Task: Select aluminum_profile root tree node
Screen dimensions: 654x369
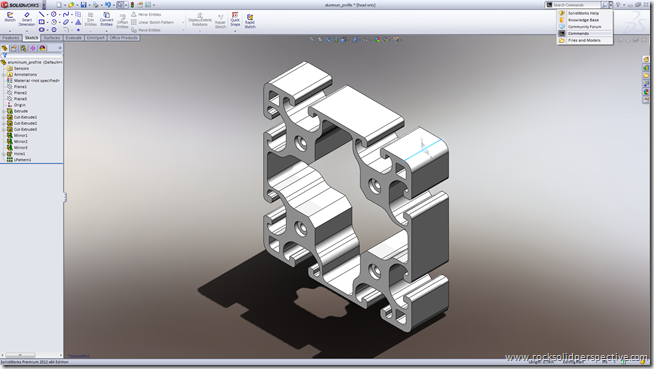Action: [32, 62]
